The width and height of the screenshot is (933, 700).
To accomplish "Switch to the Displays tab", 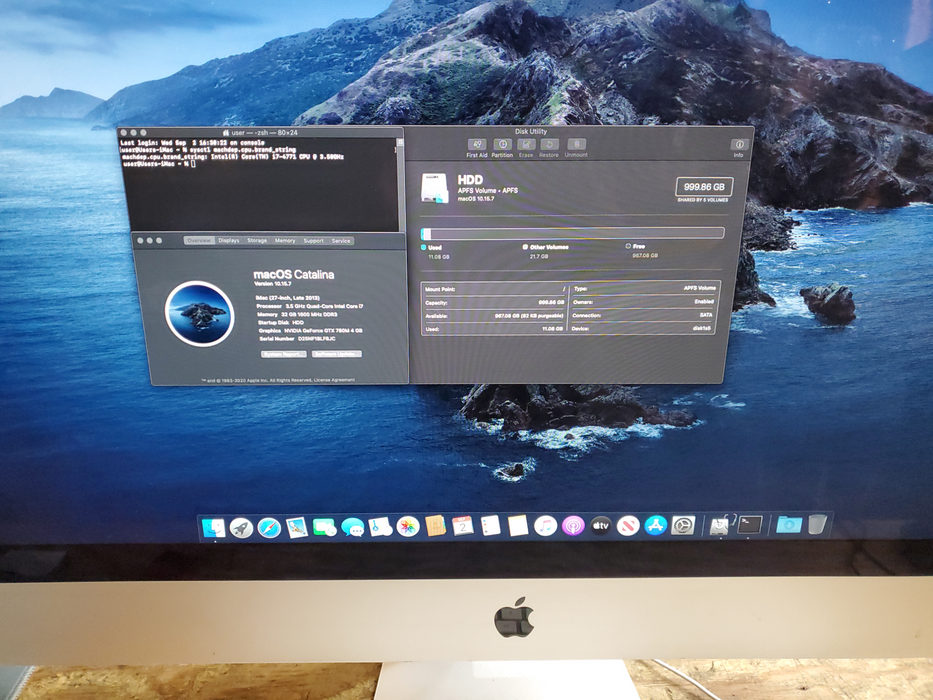I will point(228,240).
